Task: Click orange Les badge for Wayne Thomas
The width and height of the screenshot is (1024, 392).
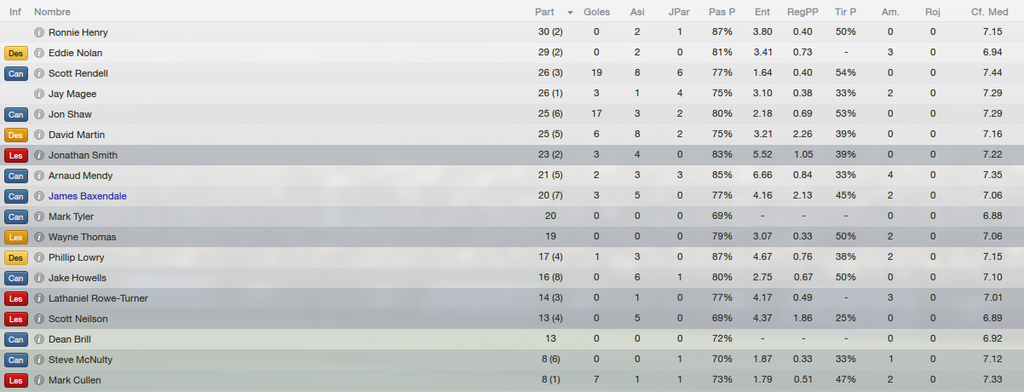Action: click(x=16, y=237)
